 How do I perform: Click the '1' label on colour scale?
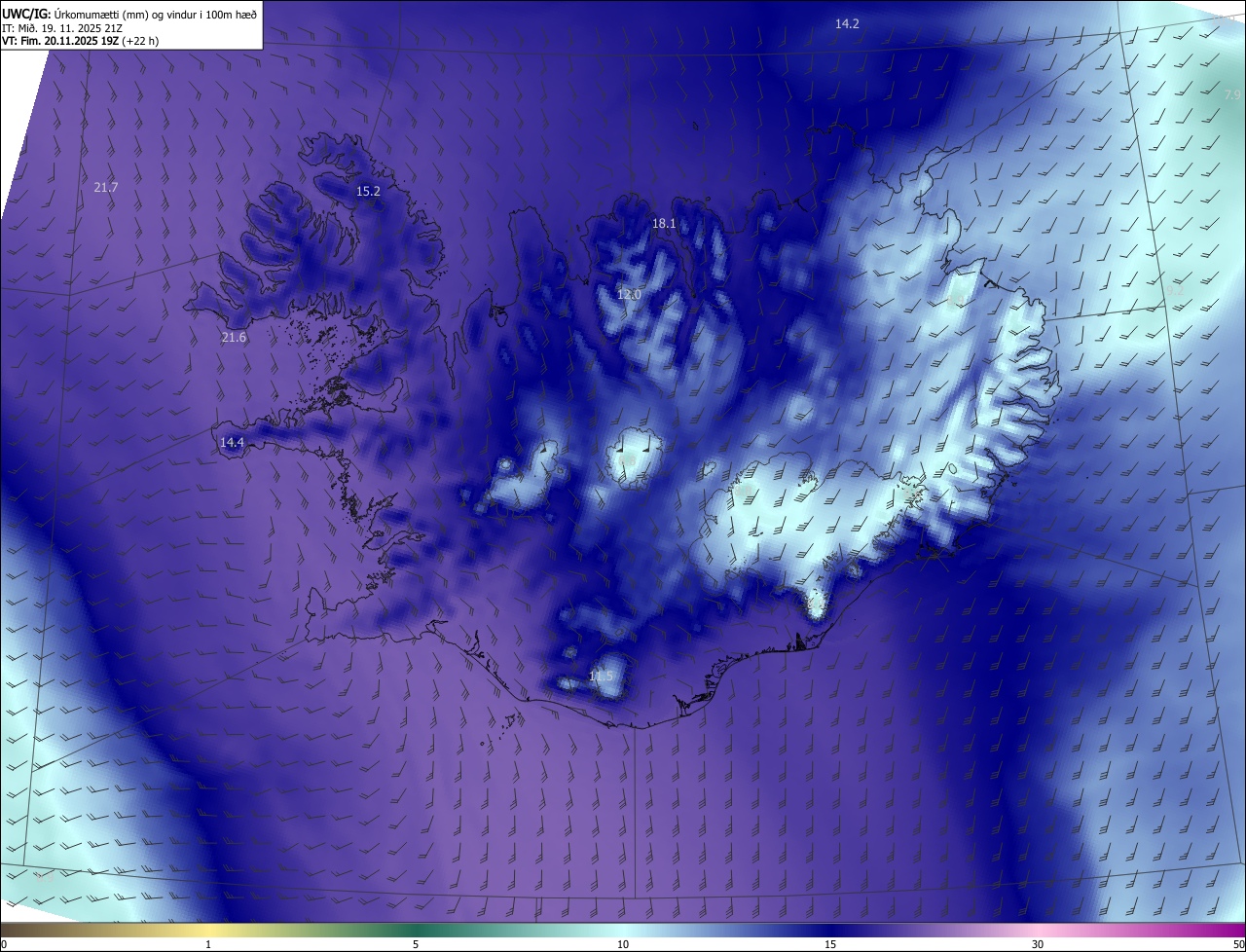208,945
